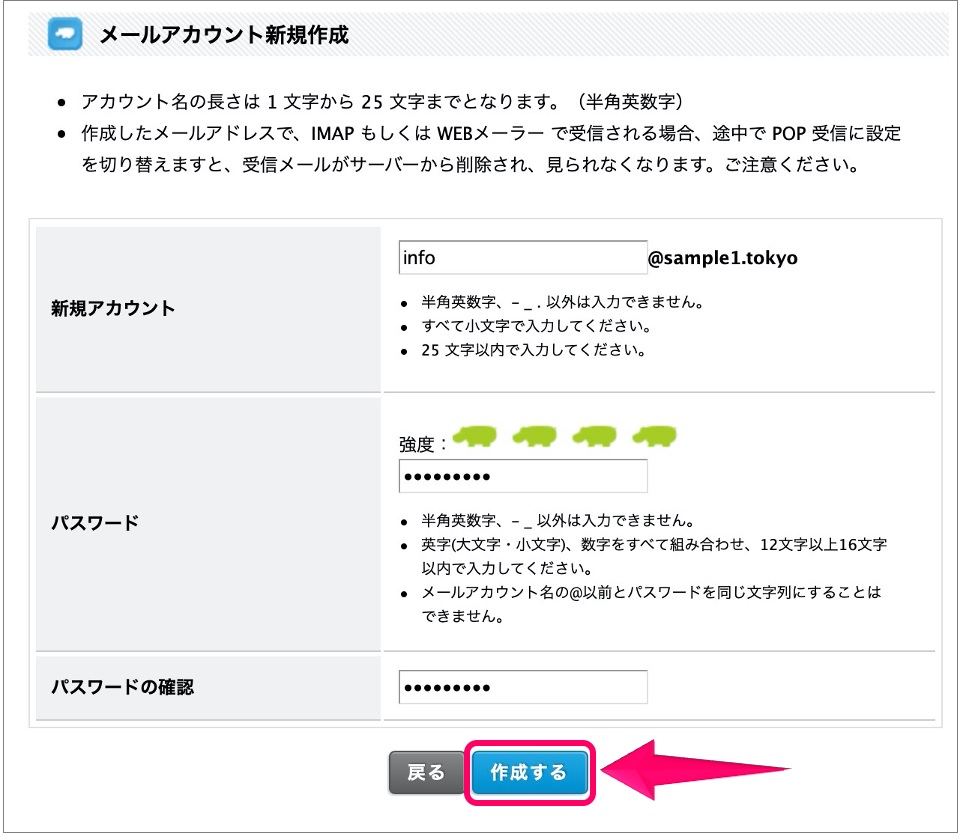
Task: Click the 25 文字以内で入力してください note
Action: pyautogui.click(x=534, y=350)
